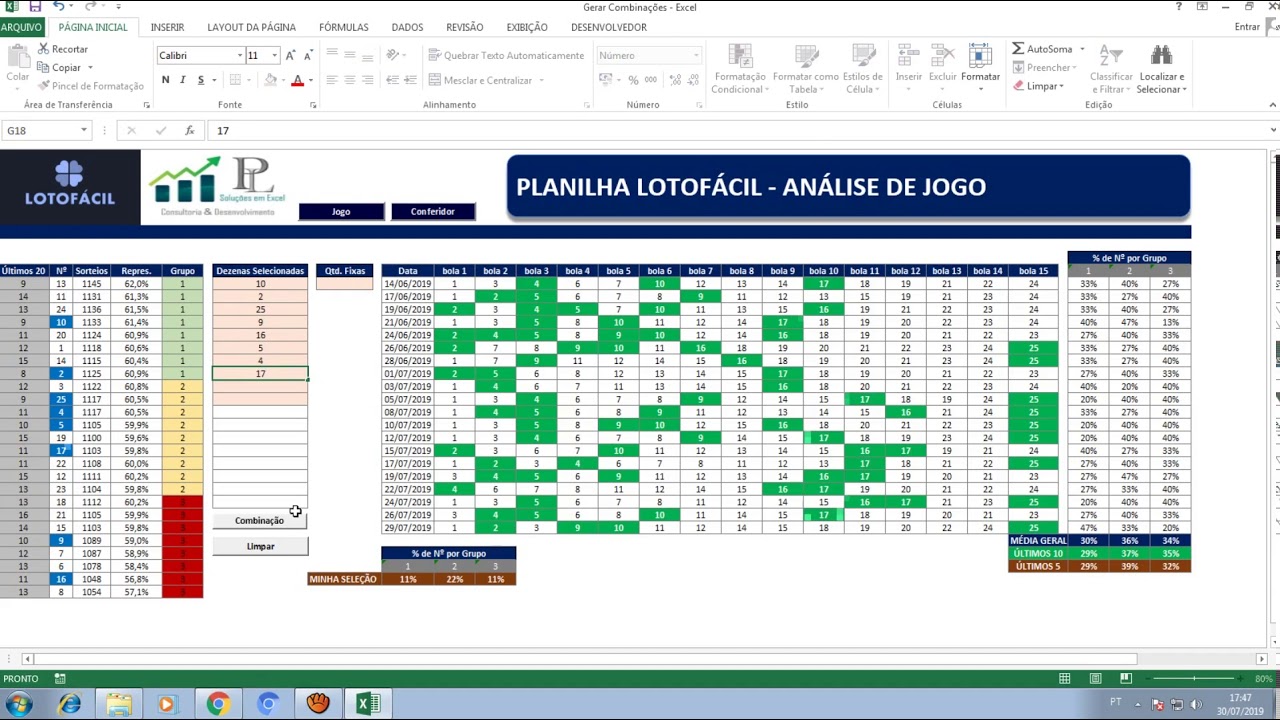Image resolution: width=1280 pixels, height=720 pixels.
Task: Toggle bottom vertical alignment
Action: (368, 55)
